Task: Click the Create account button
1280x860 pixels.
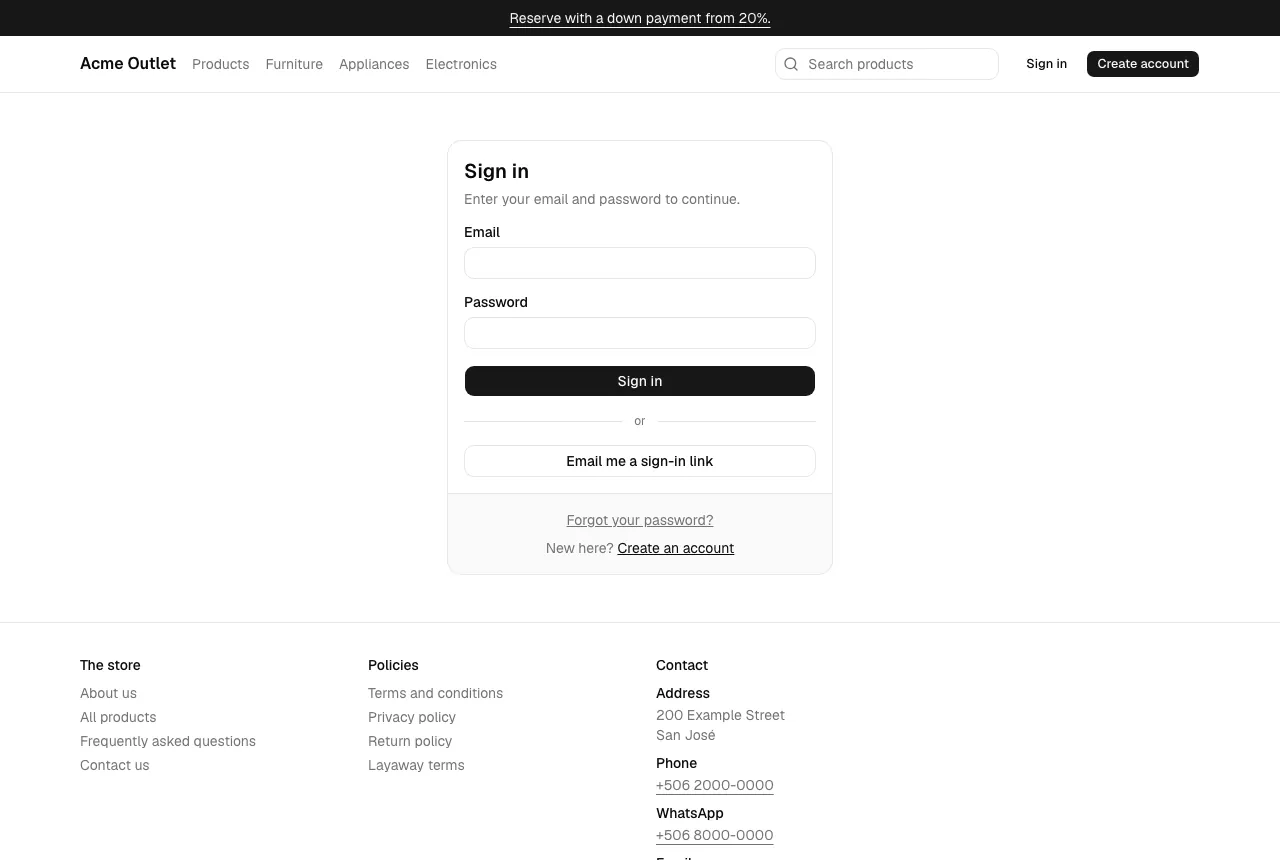Action: coord(1143,64)
